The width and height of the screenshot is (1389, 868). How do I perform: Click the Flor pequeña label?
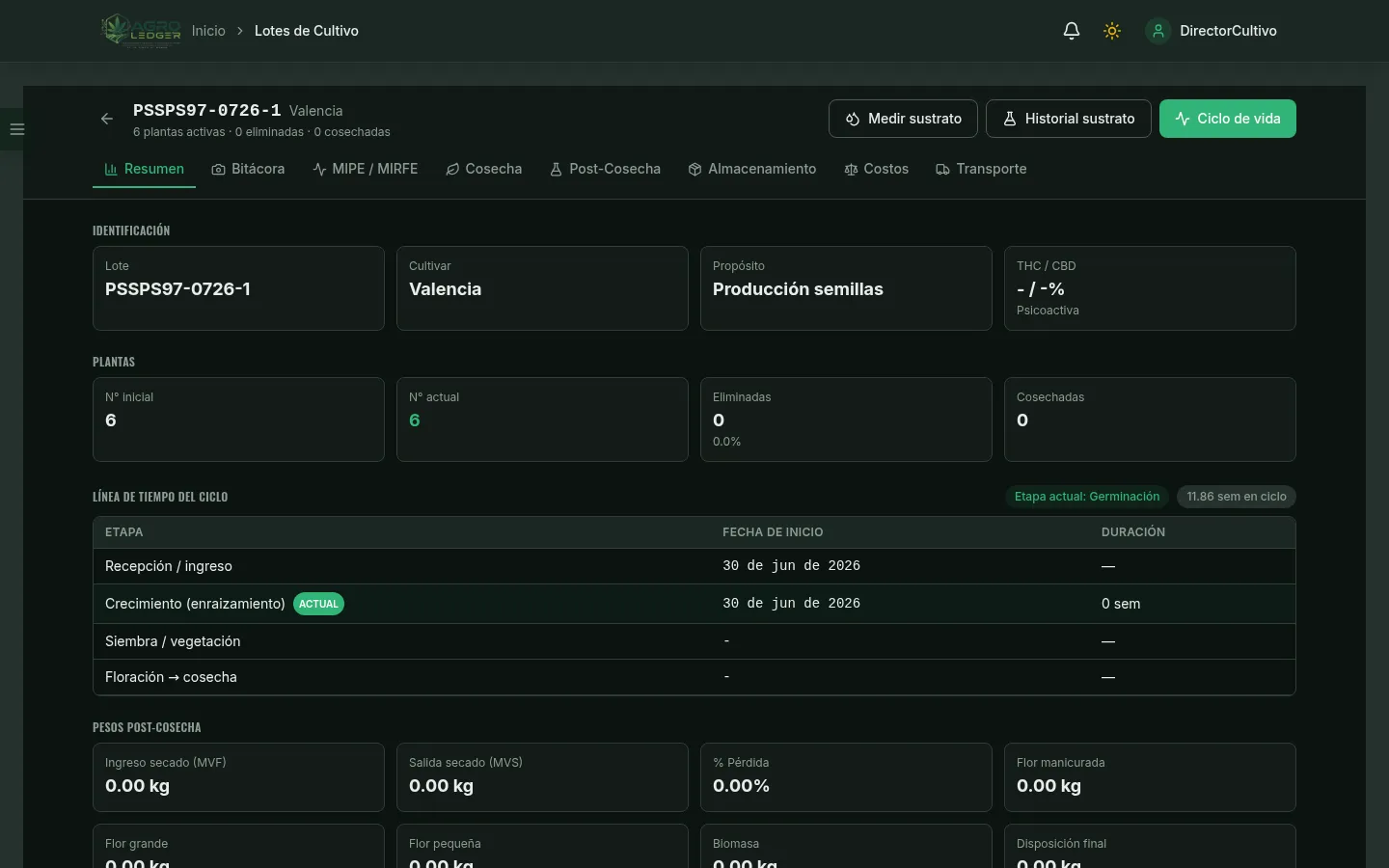[445, 844]
